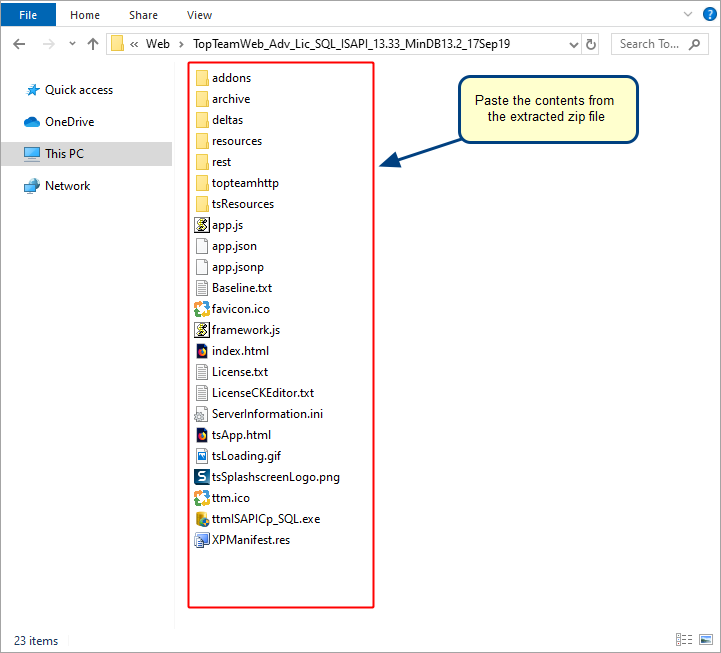This screenshot has height=653, width=721.
Task: Select the index.html file icon
Action: pyautogui.click(x=202, y=351)
